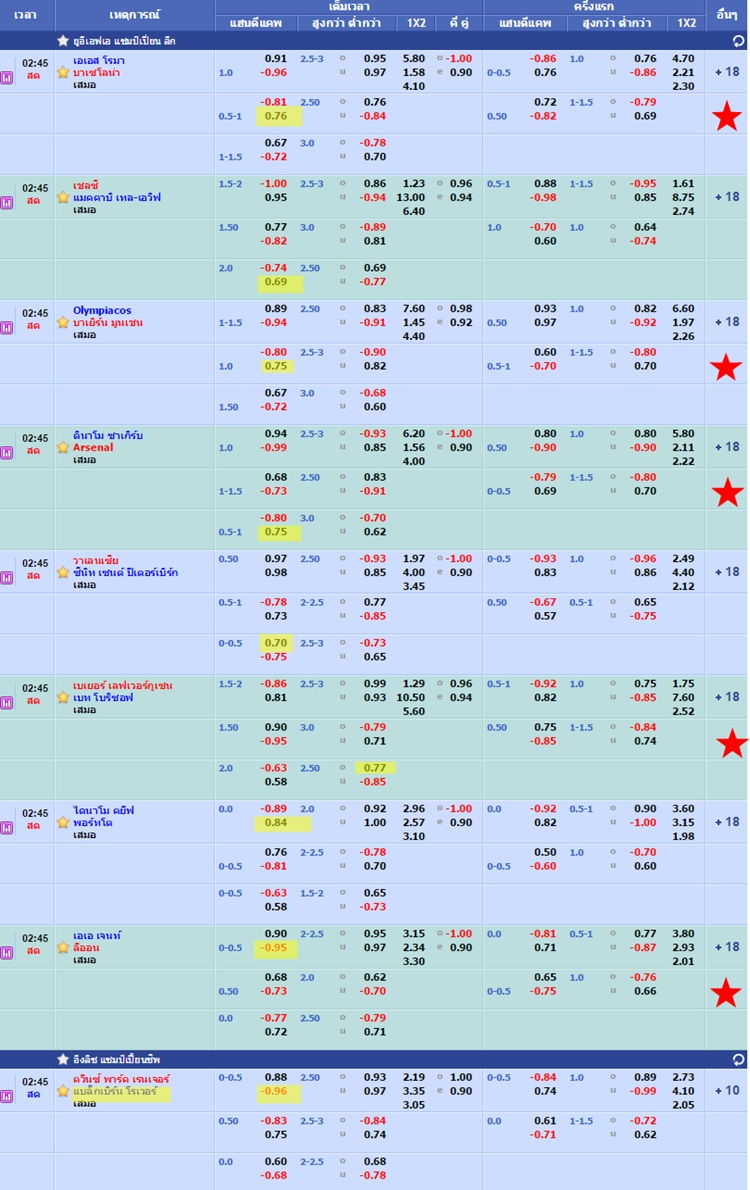Open stats icon for วาเลนเซีย match

click(7, 578)
